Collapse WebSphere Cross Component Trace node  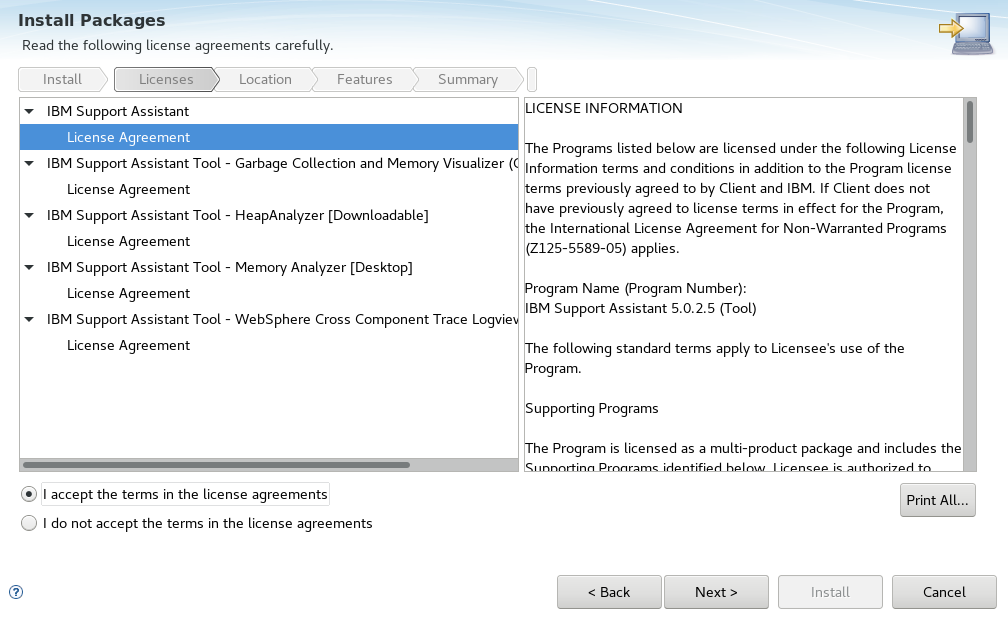point(30,319)
